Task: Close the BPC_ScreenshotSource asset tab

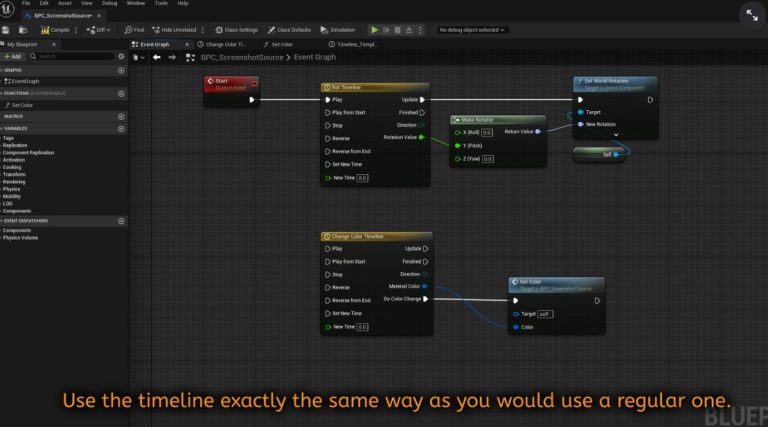Action: 99,16
